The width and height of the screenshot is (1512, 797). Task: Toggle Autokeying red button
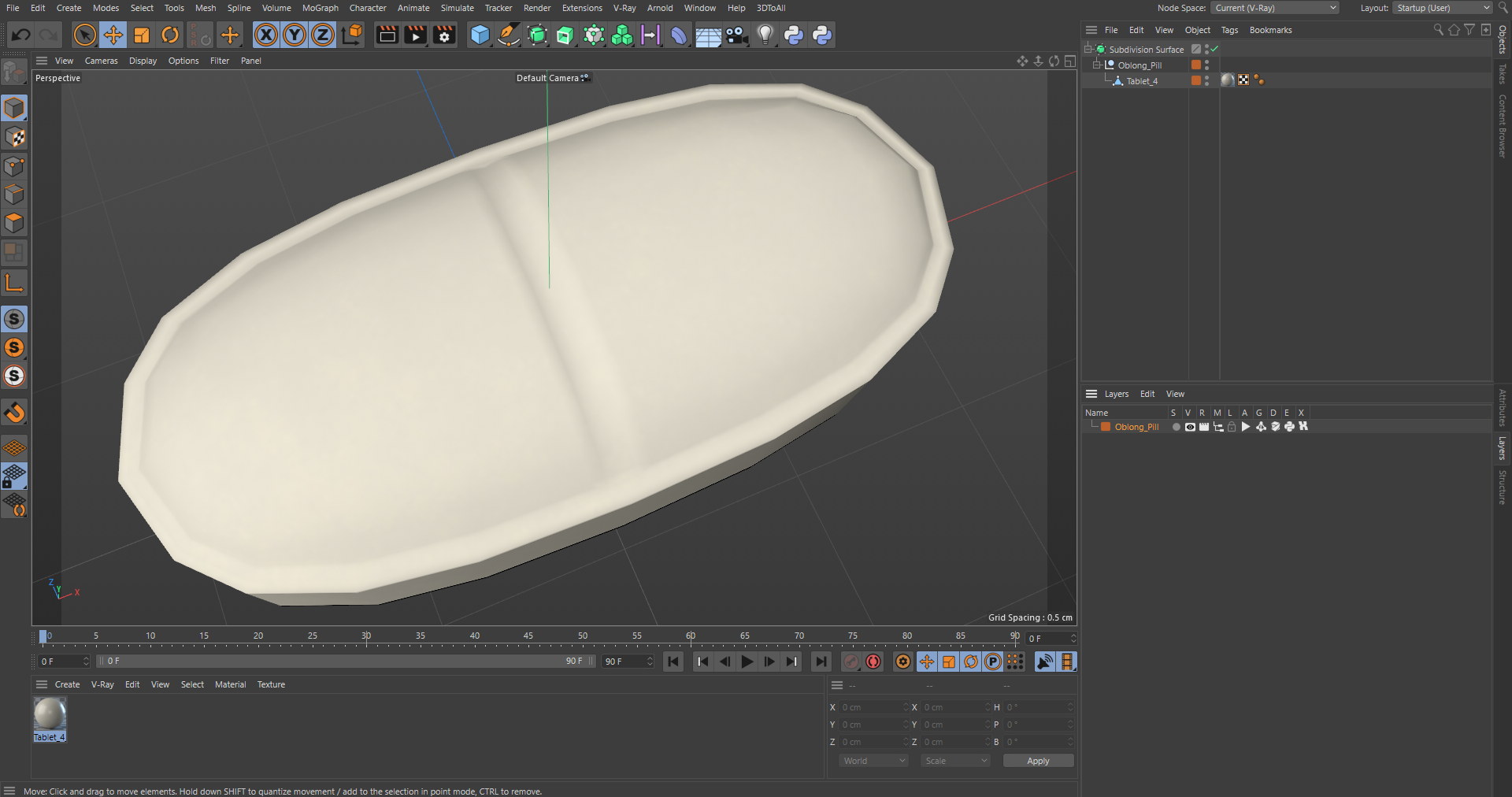click(873, 662)
